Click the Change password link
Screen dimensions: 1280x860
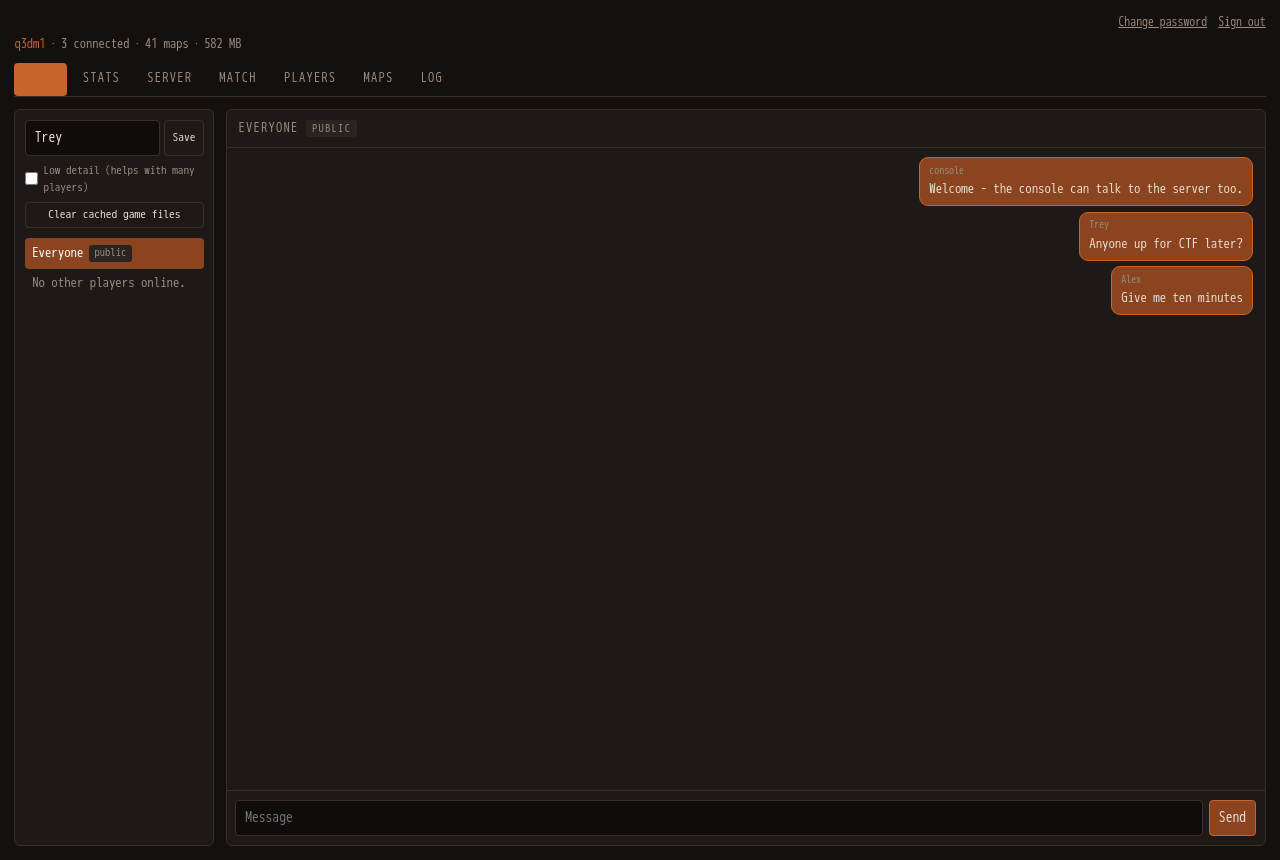1162,22
